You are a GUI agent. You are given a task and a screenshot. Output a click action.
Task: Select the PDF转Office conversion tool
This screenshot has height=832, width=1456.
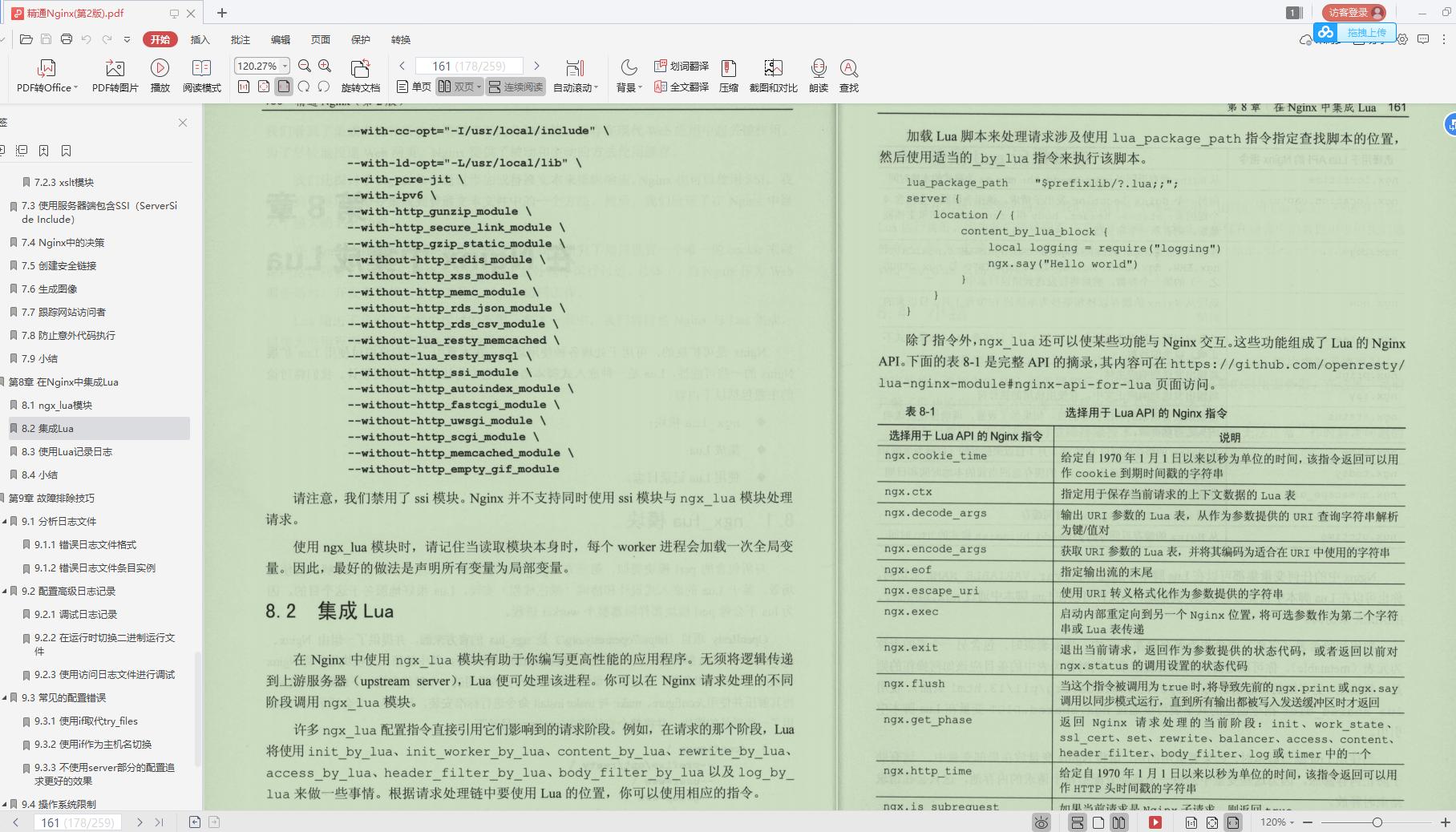pos(44,76)
